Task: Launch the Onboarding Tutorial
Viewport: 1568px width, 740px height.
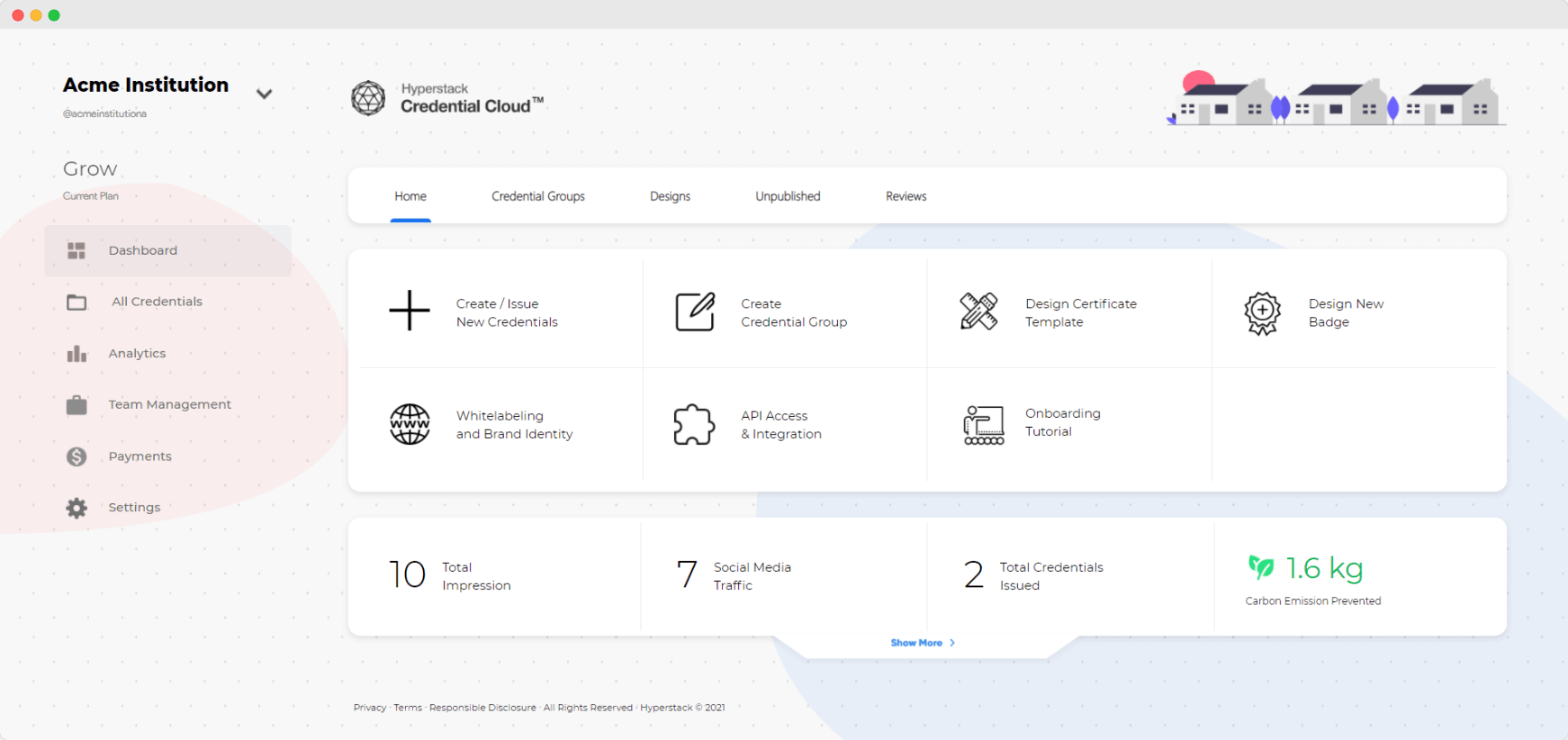Action: (1062, 422)
